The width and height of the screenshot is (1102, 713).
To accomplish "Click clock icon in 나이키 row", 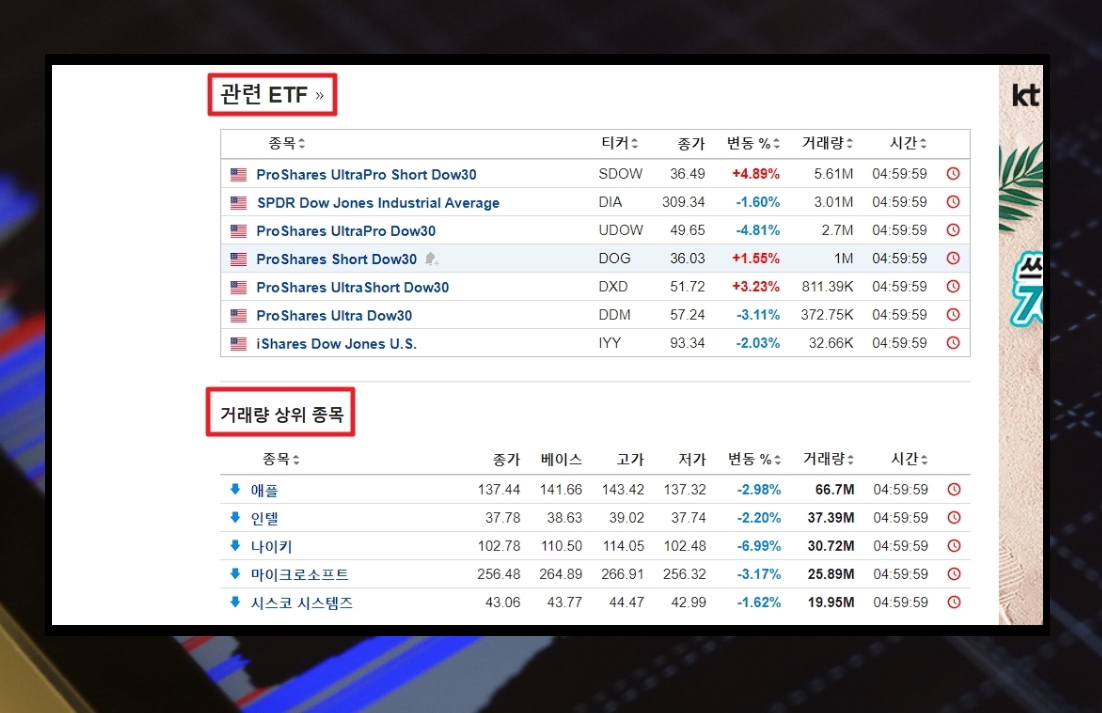I will [x=954, y=546].
